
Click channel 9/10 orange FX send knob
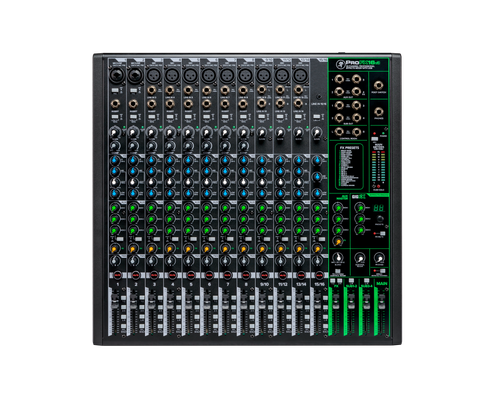pyautogui.click(x=262, y=249)
